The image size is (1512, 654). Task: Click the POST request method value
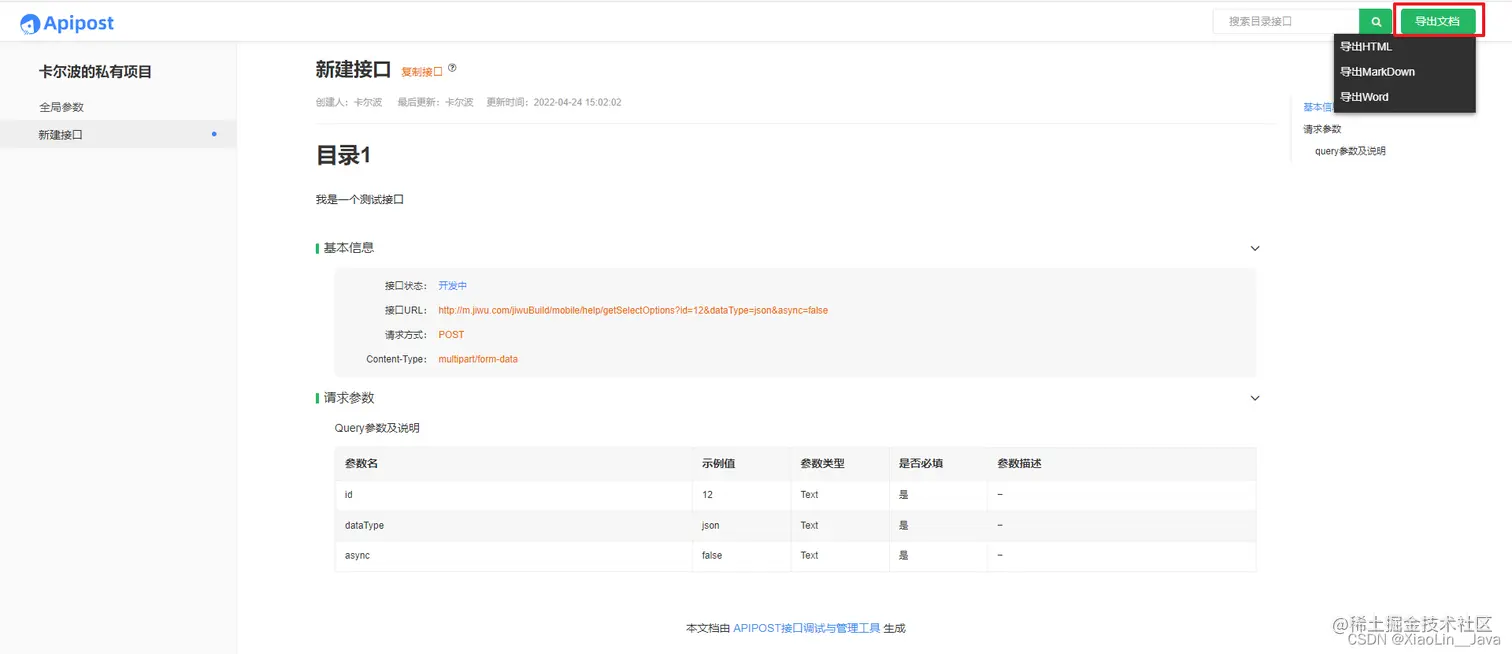(x=451, y=335)
